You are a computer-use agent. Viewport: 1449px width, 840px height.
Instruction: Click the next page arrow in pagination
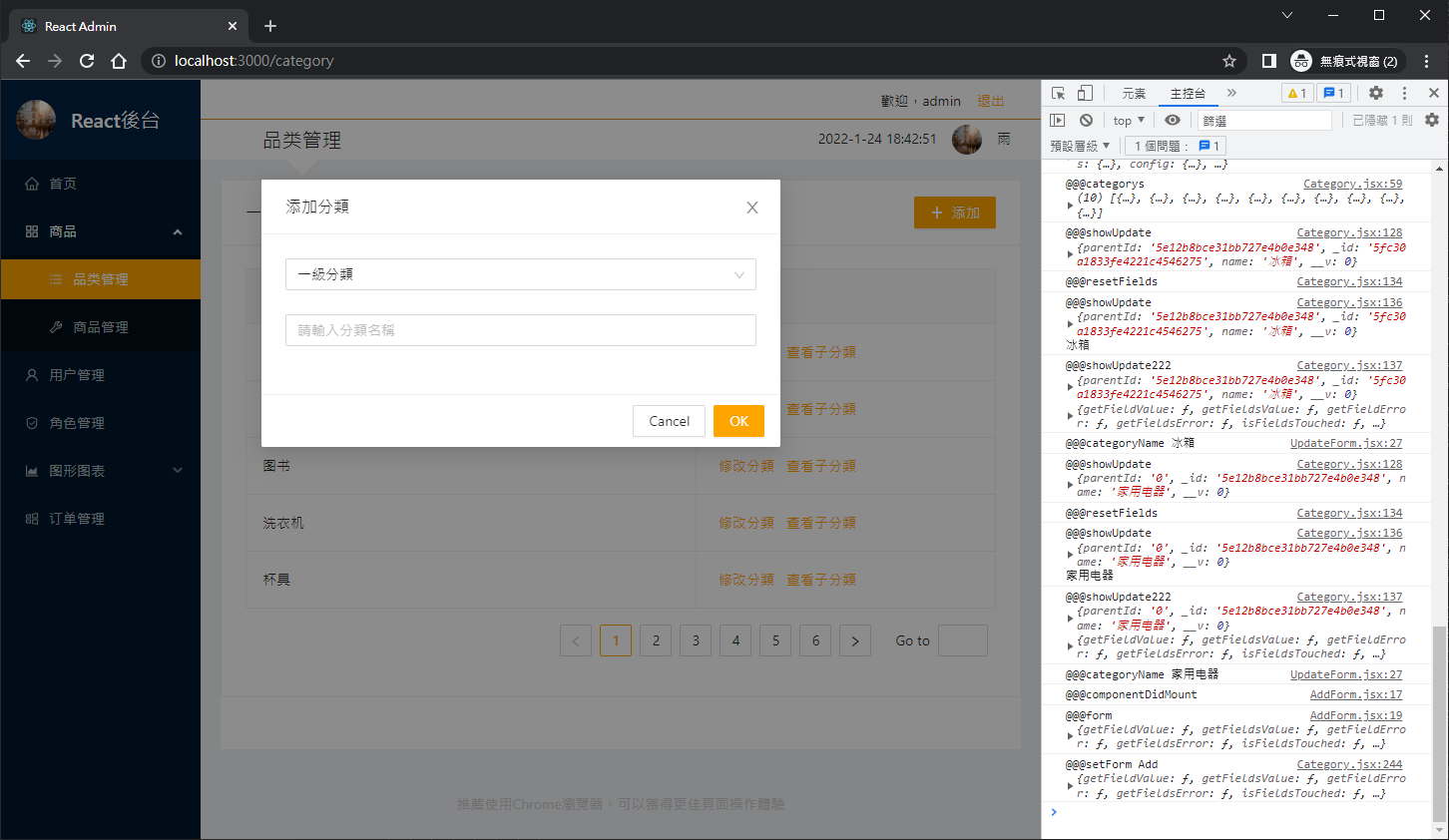tap(855, 640)
